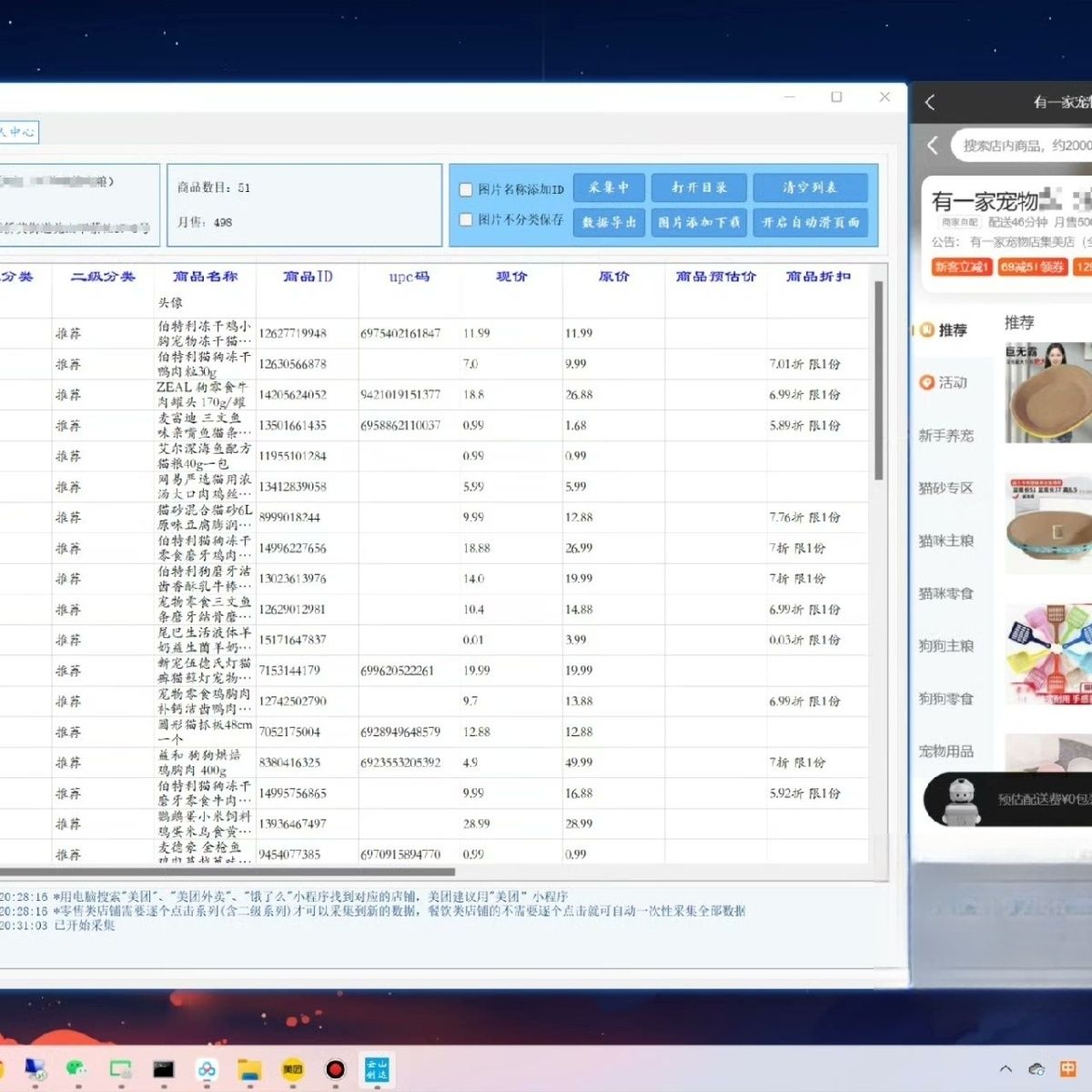
Task: Enable the 图片名称添加ID checkbox
Action: coord(466,189)
